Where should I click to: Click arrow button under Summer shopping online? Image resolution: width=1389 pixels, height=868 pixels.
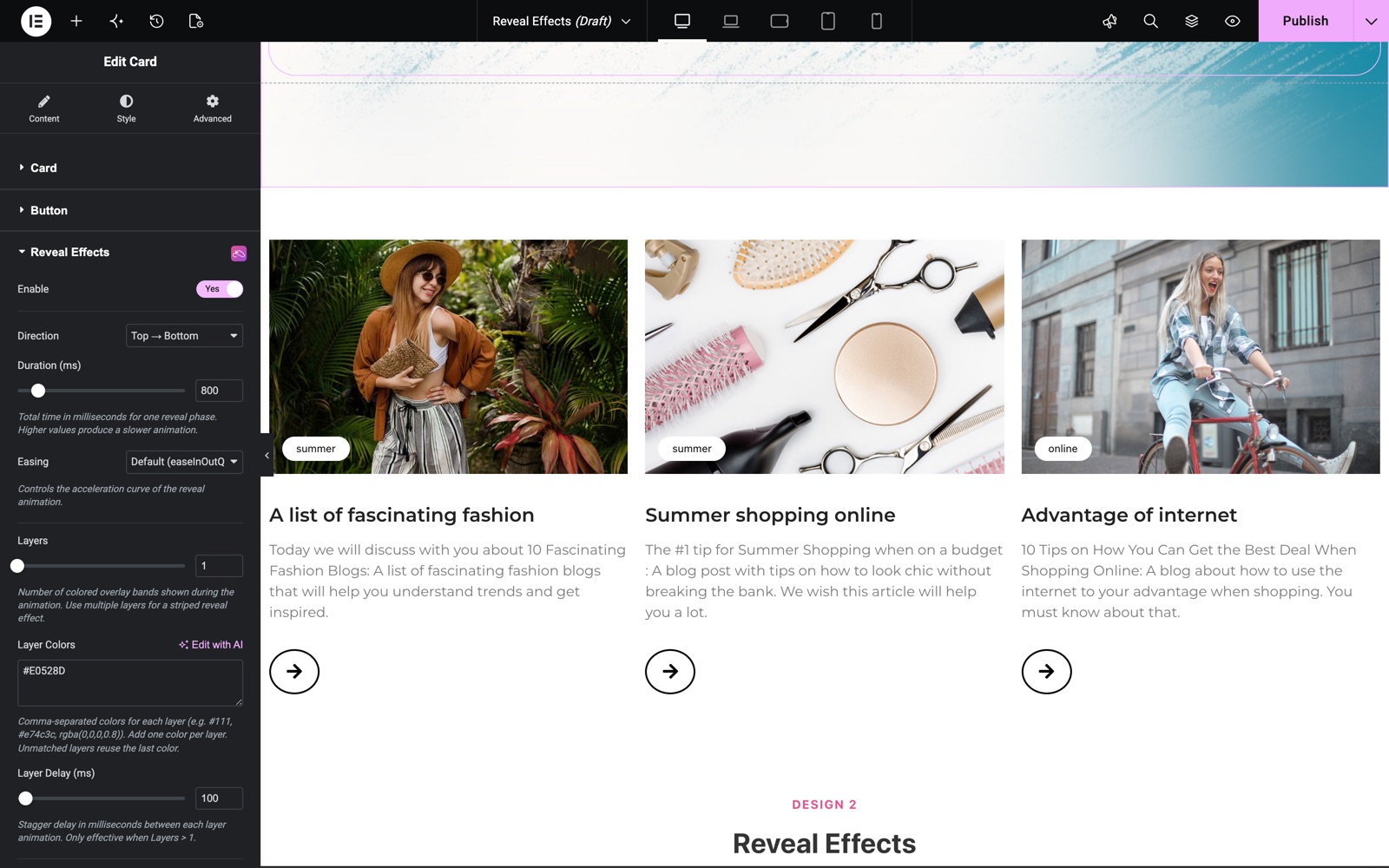670,671
